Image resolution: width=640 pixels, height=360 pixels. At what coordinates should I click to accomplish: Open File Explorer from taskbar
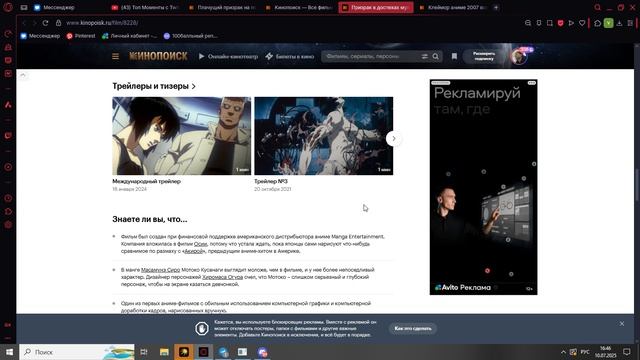[164, 352]
